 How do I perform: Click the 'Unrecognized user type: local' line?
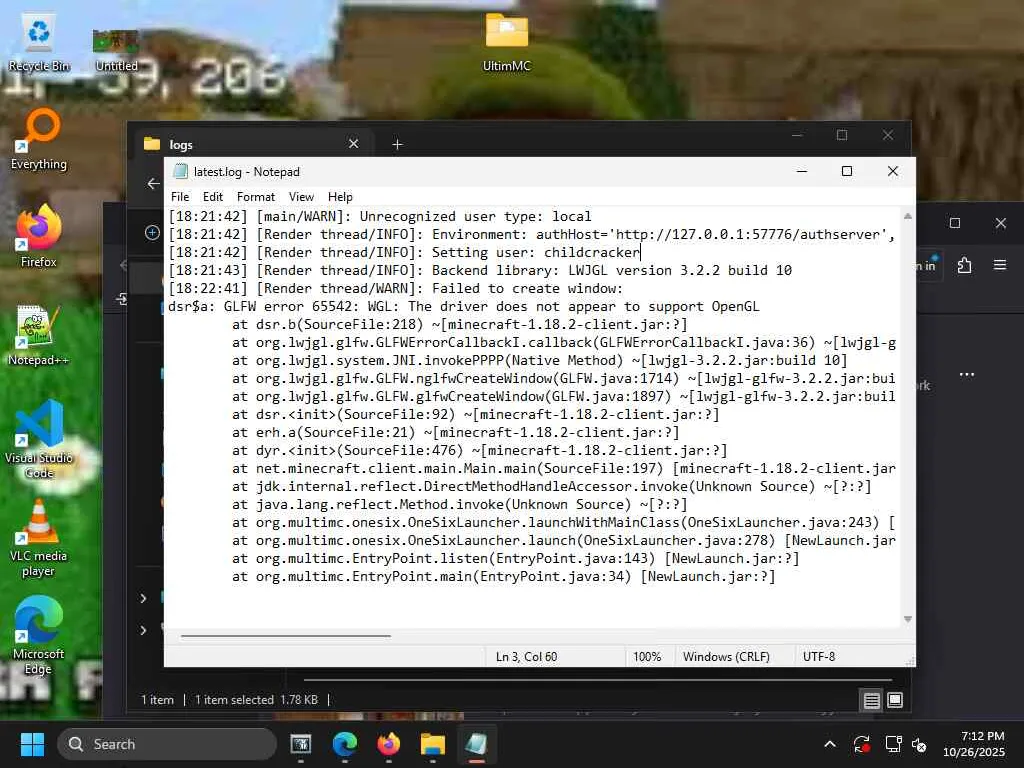pyautogui.click(x=379, y=216)
